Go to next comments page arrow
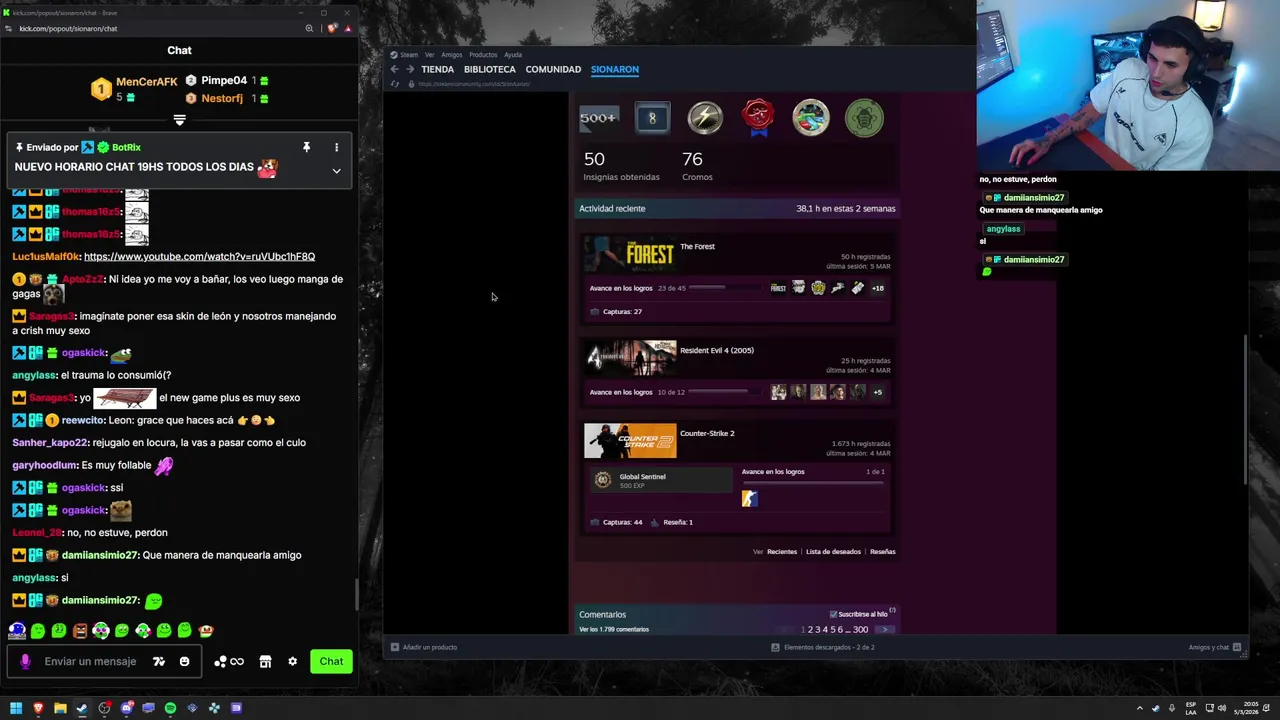The height and width of the screenshot is (720, 1280). [x=884, y=630]
